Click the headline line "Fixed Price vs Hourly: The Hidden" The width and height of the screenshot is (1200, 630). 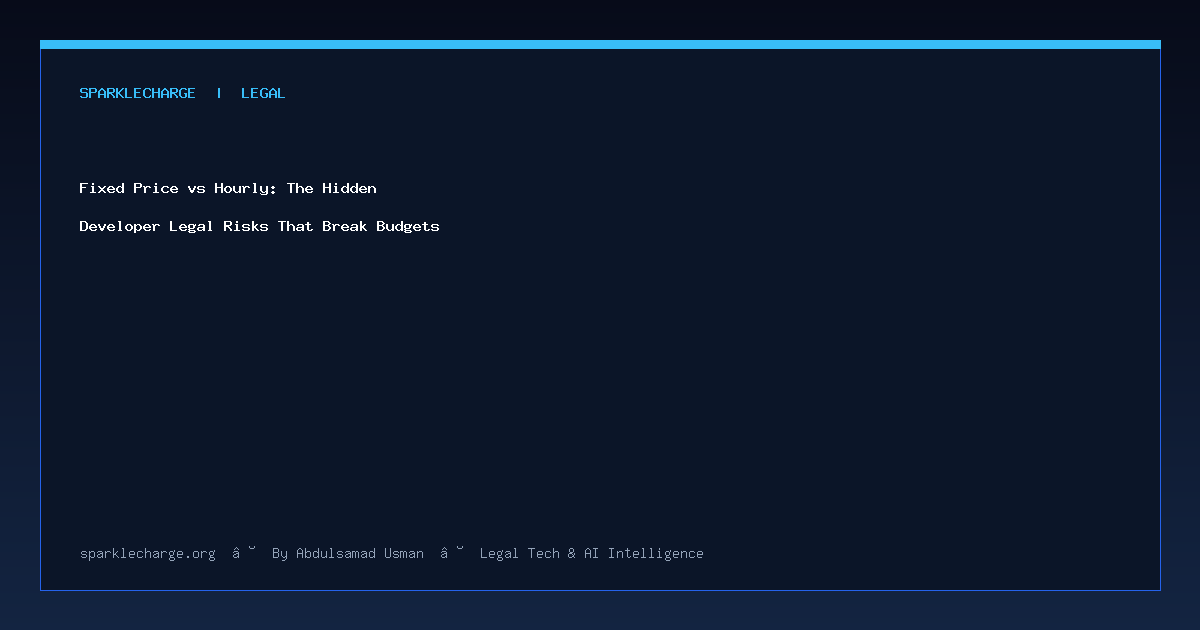[x=228, y=188]
